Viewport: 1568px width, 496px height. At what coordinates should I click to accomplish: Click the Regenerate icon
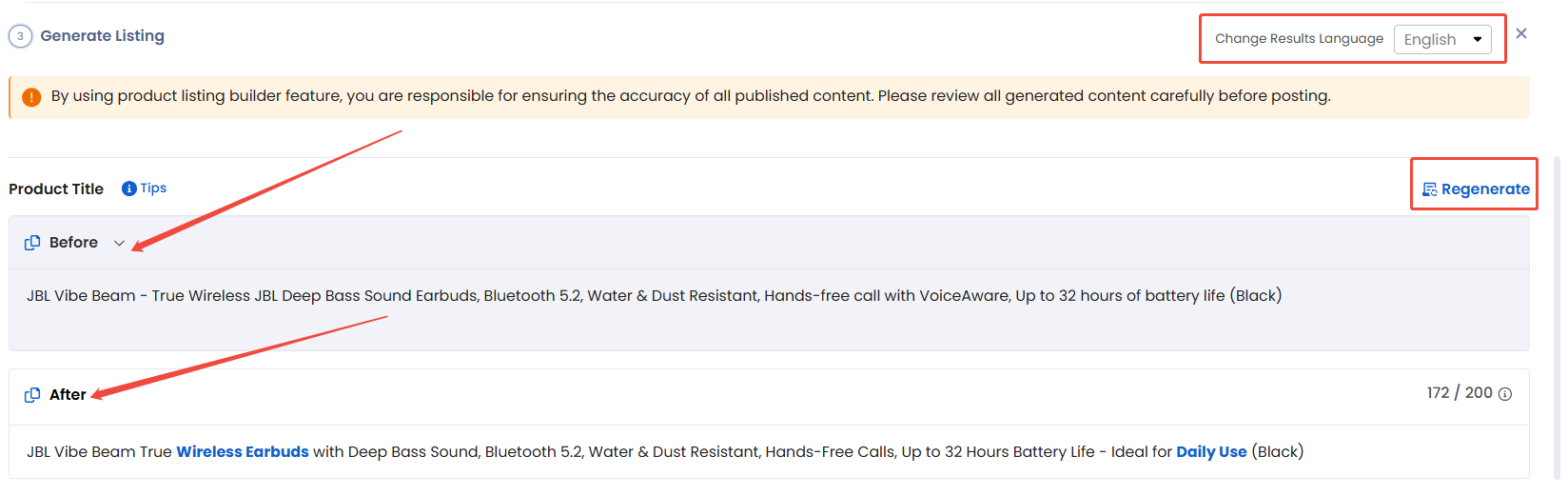pyautogui.click(x=1430, y=189)
